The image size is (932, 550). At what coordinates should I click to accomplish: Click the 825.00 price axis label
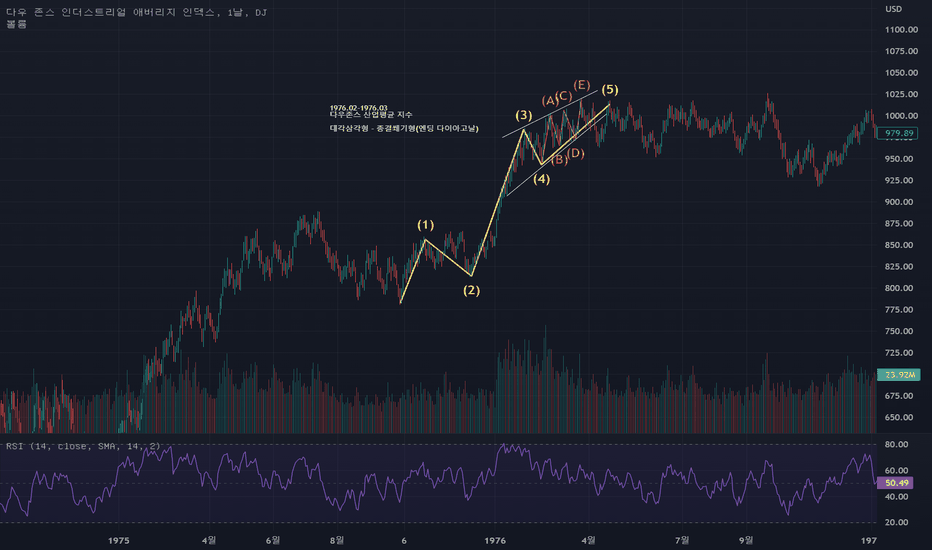click(899, 266)
